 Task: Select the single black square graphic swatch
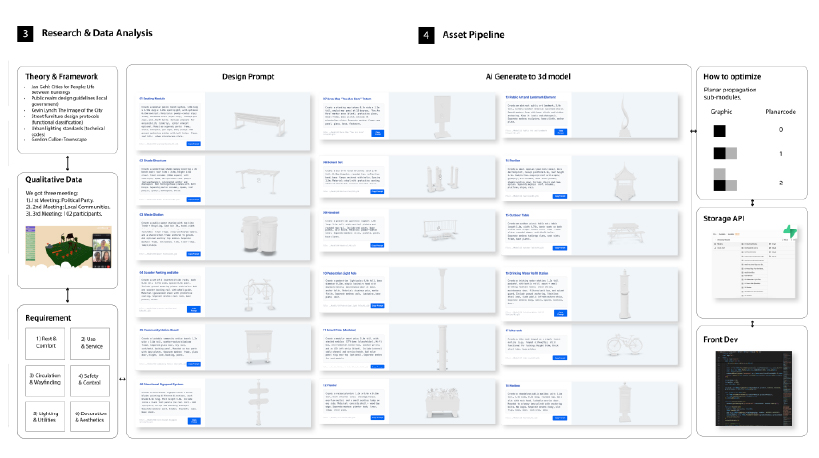click(719, 131)
